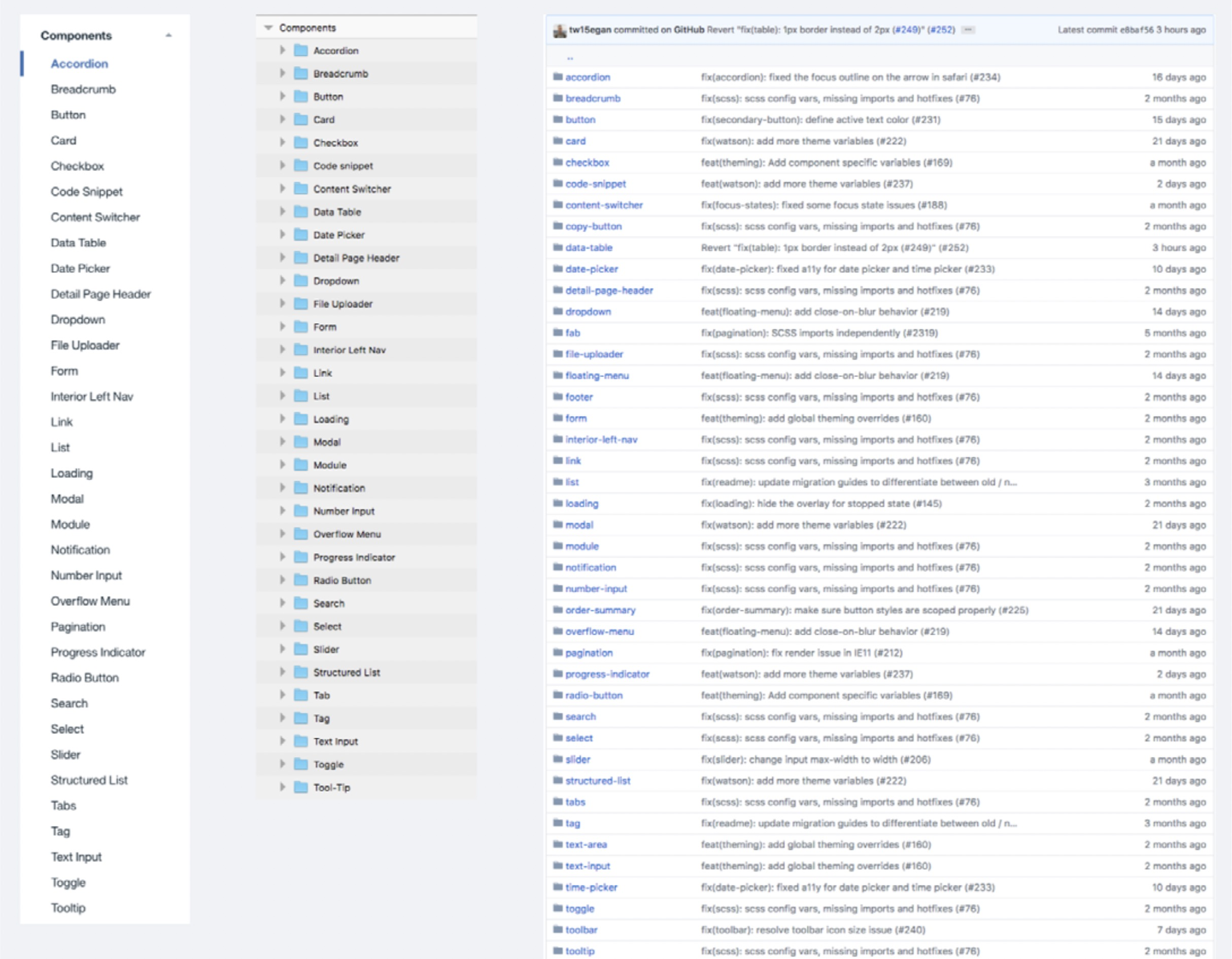
Task: Click toolbar commit message about icon size
Action: (x=813, y=930)
